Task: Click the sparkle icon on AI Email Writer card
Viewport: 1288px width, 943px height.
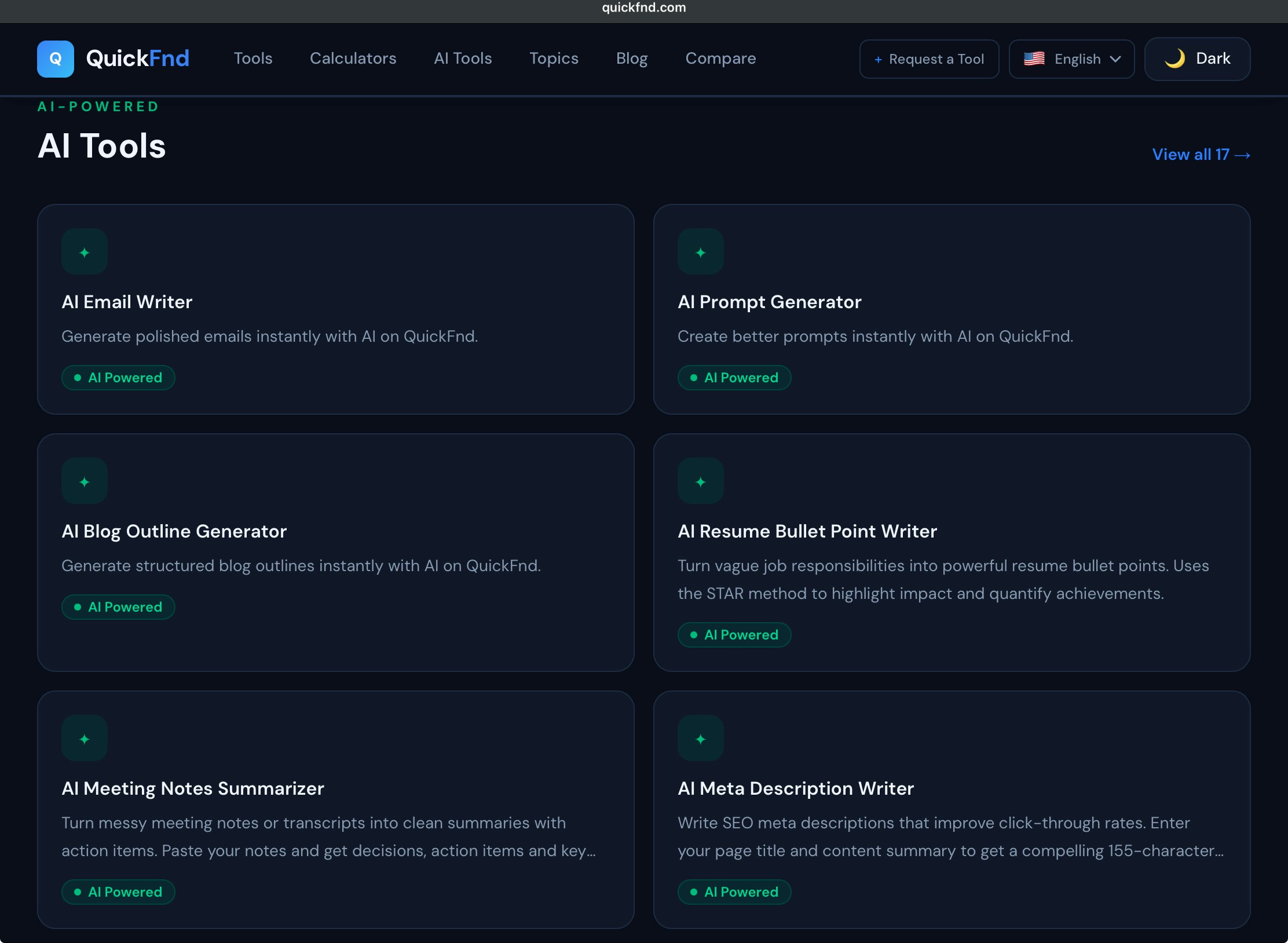Action: pyautogui.click(x=85, y=252)
